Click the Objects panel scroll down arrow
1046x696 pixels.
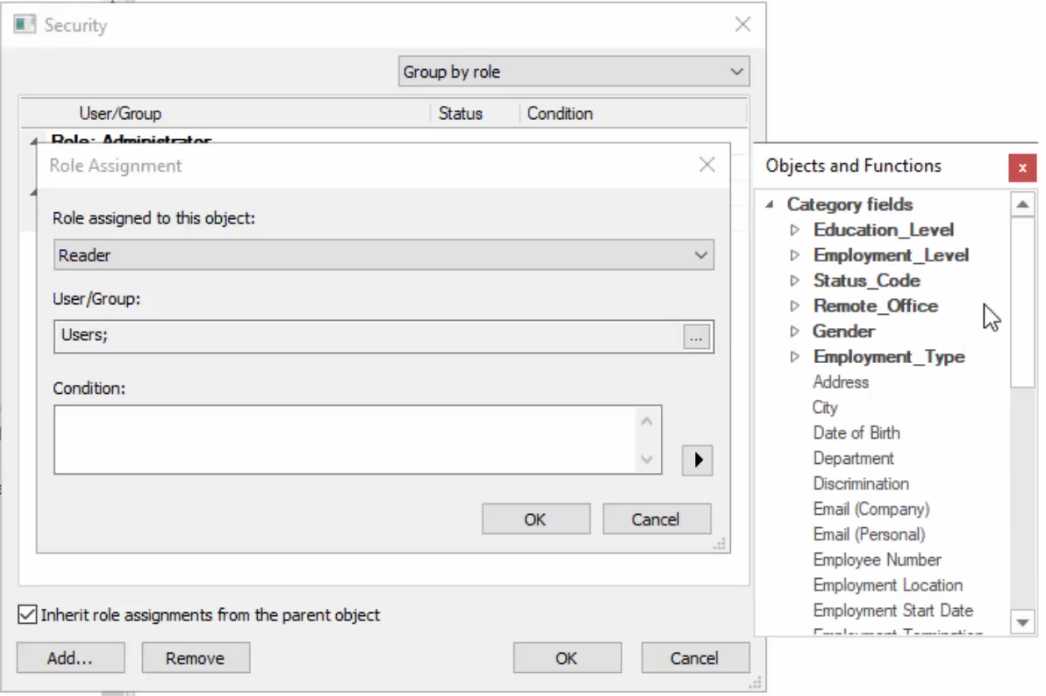[1022, 623]
